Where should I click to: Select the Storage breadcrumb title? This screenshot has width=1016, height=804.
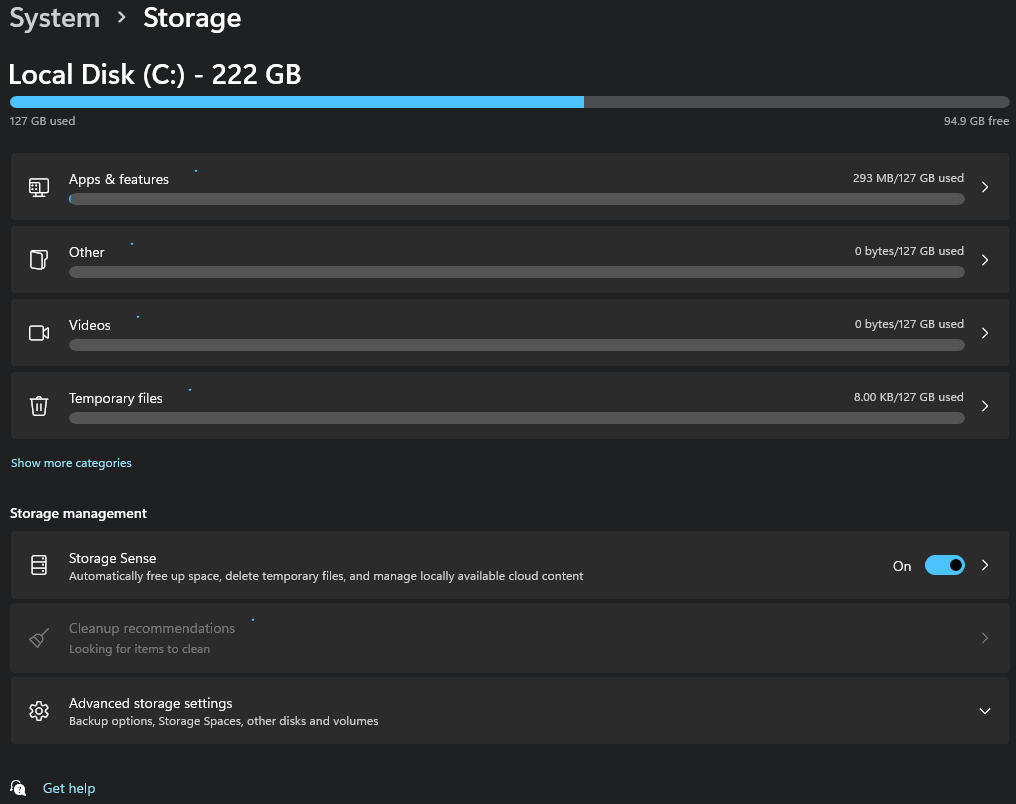[192, 18]
